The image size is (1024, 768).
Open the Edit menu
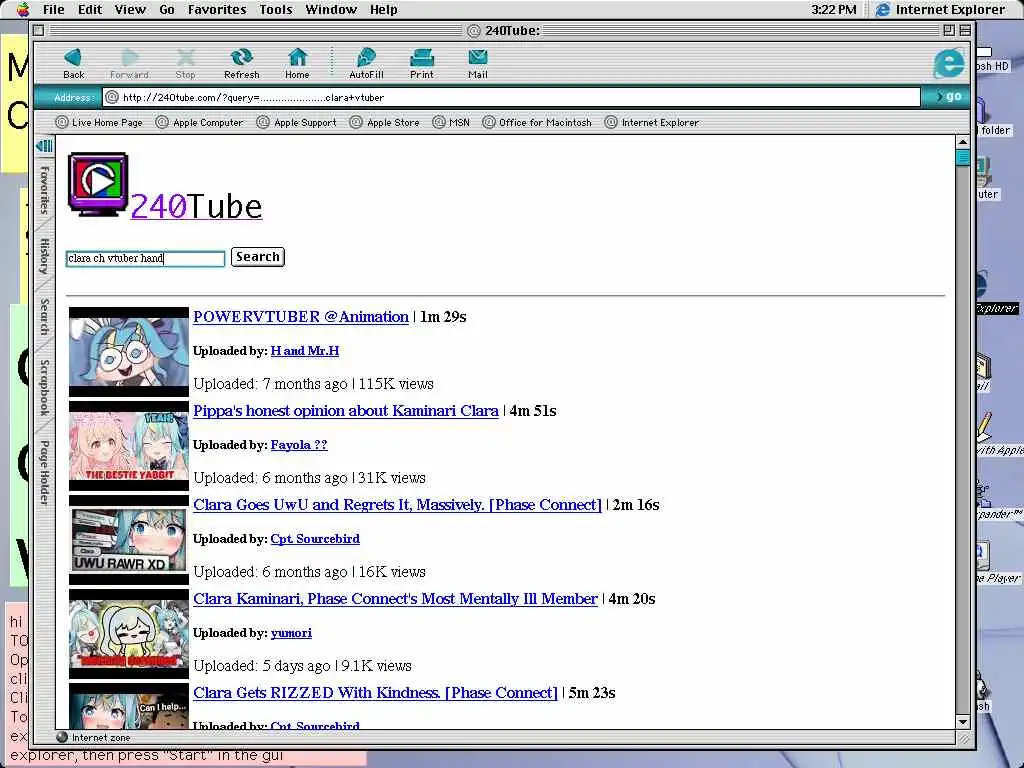click(90, 9)
